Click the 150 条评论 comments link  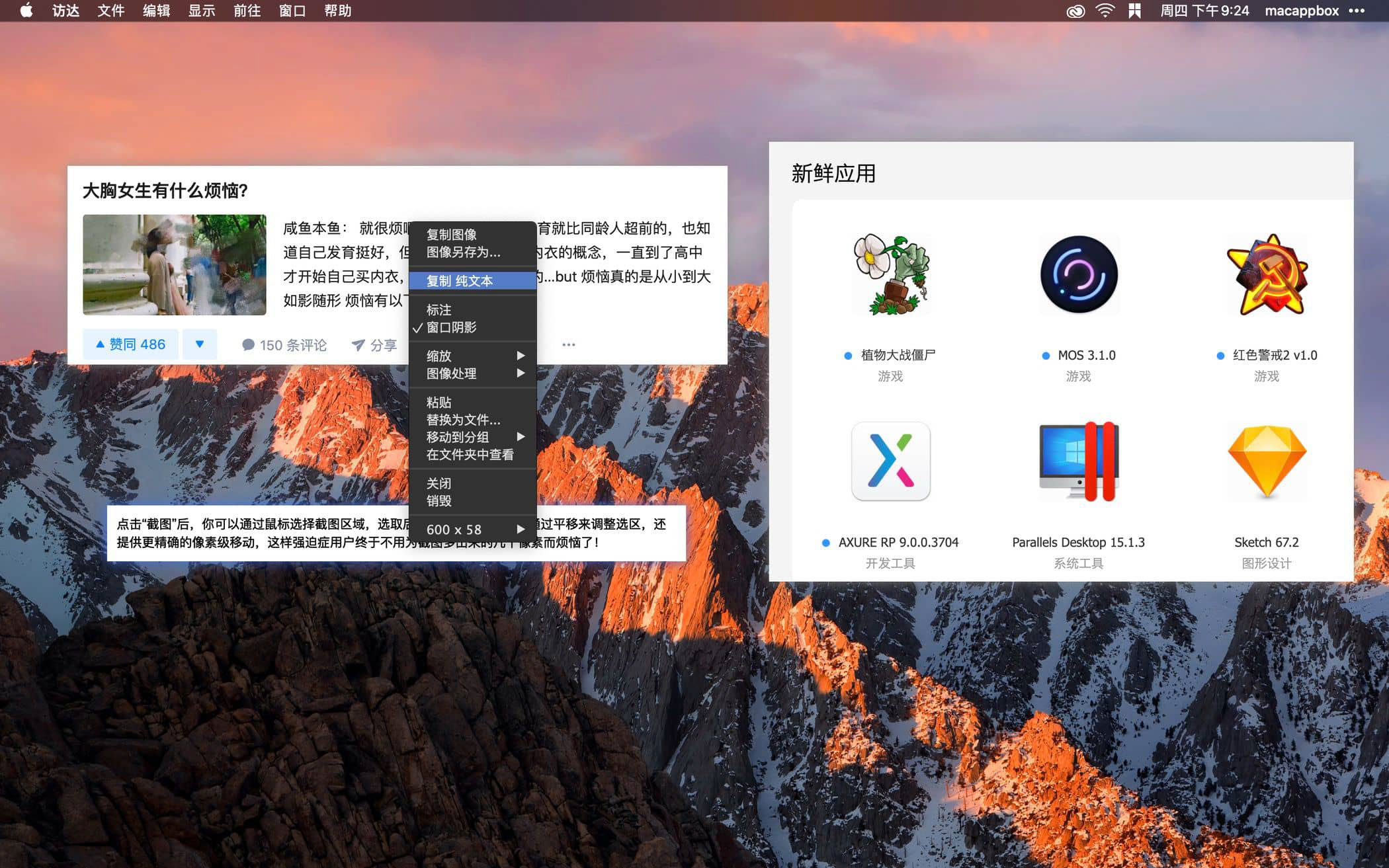tap(284, 345)
